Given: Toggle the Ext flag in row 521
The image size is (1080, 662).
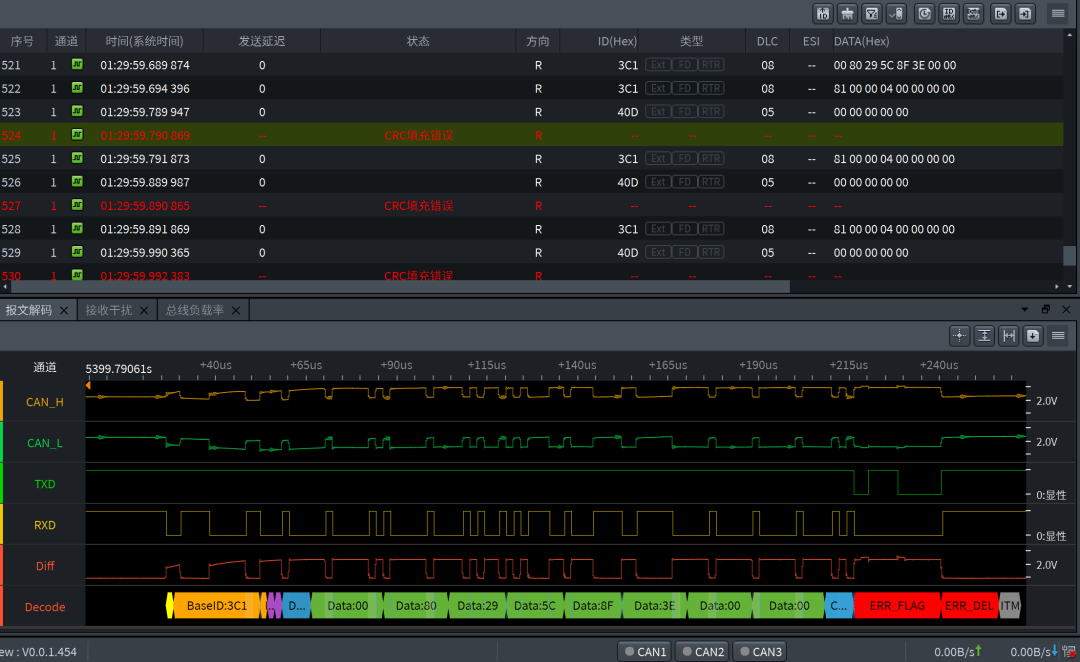Looking at the screenshot, I should 658,65.
